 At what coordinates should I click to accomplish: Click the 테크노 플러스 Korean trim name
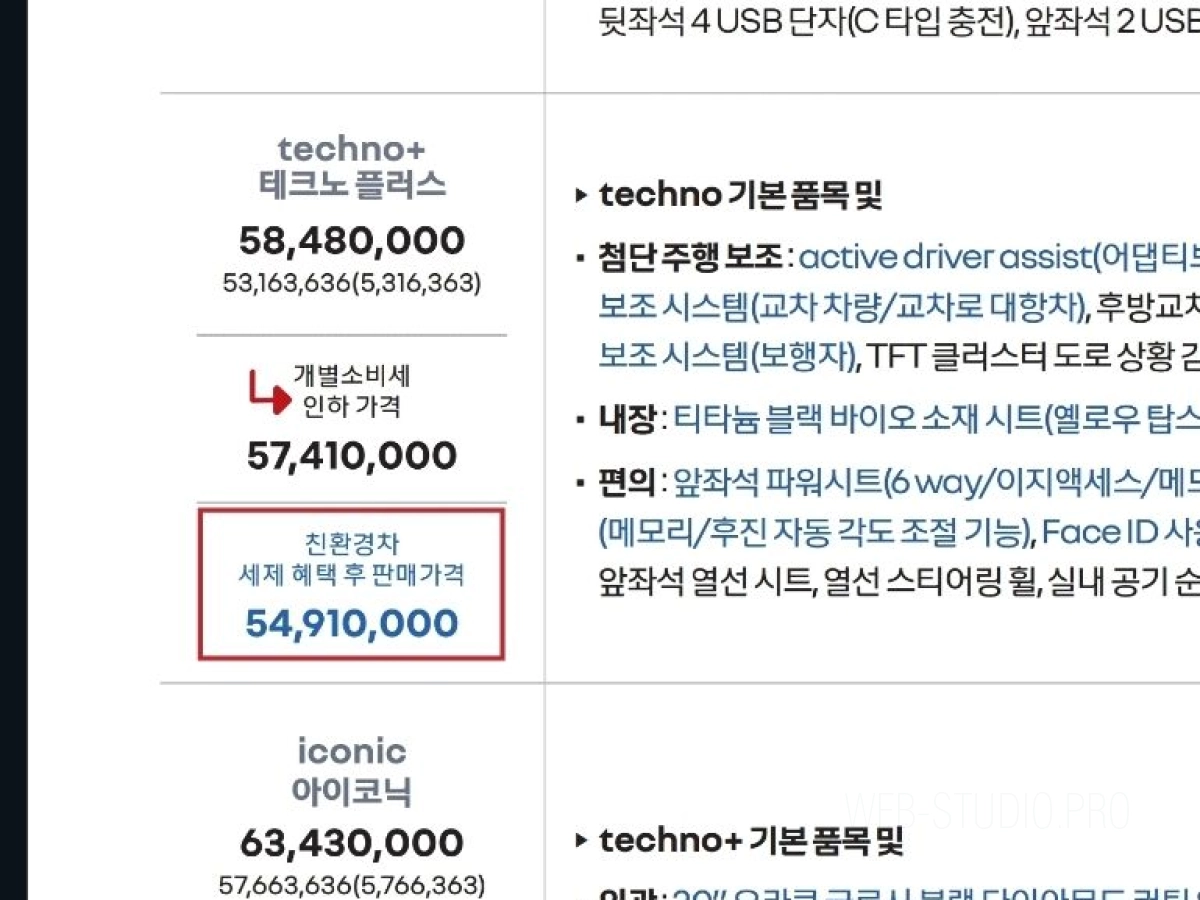(x=351, y=186)
